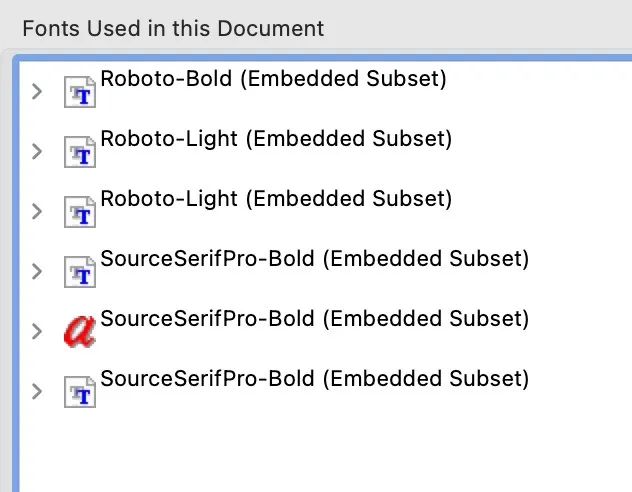This screenshot has height=492, width=632.
Task: Select the first SourceSerifPro-Bold (Embedded Subset) label
Action: (314, 258)
